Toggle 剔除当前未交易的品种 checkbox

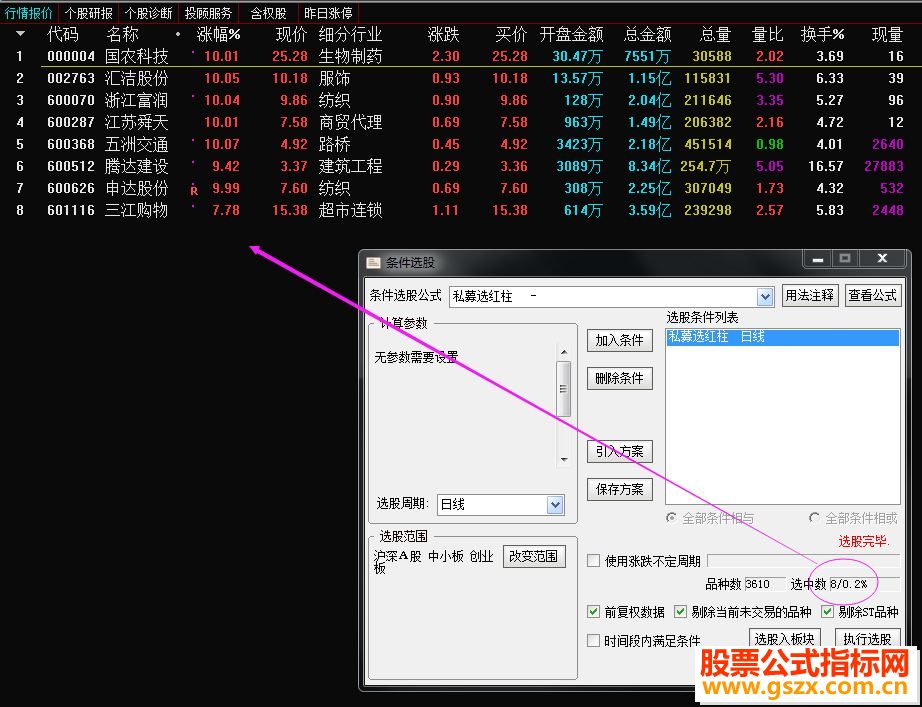[x=680, y=612]
